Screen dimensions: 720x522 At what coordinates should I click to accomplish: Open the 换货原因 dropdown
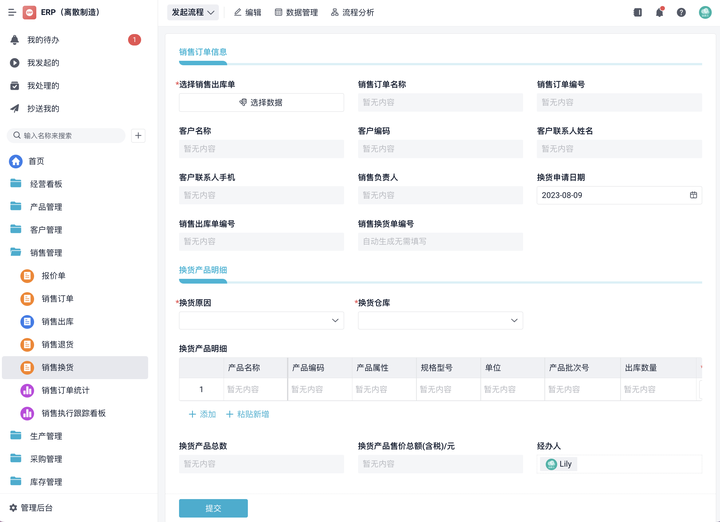point(261,321)
